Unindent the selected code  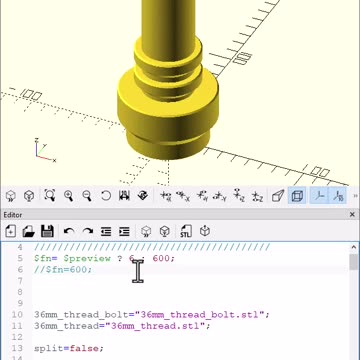click(106, 231)
